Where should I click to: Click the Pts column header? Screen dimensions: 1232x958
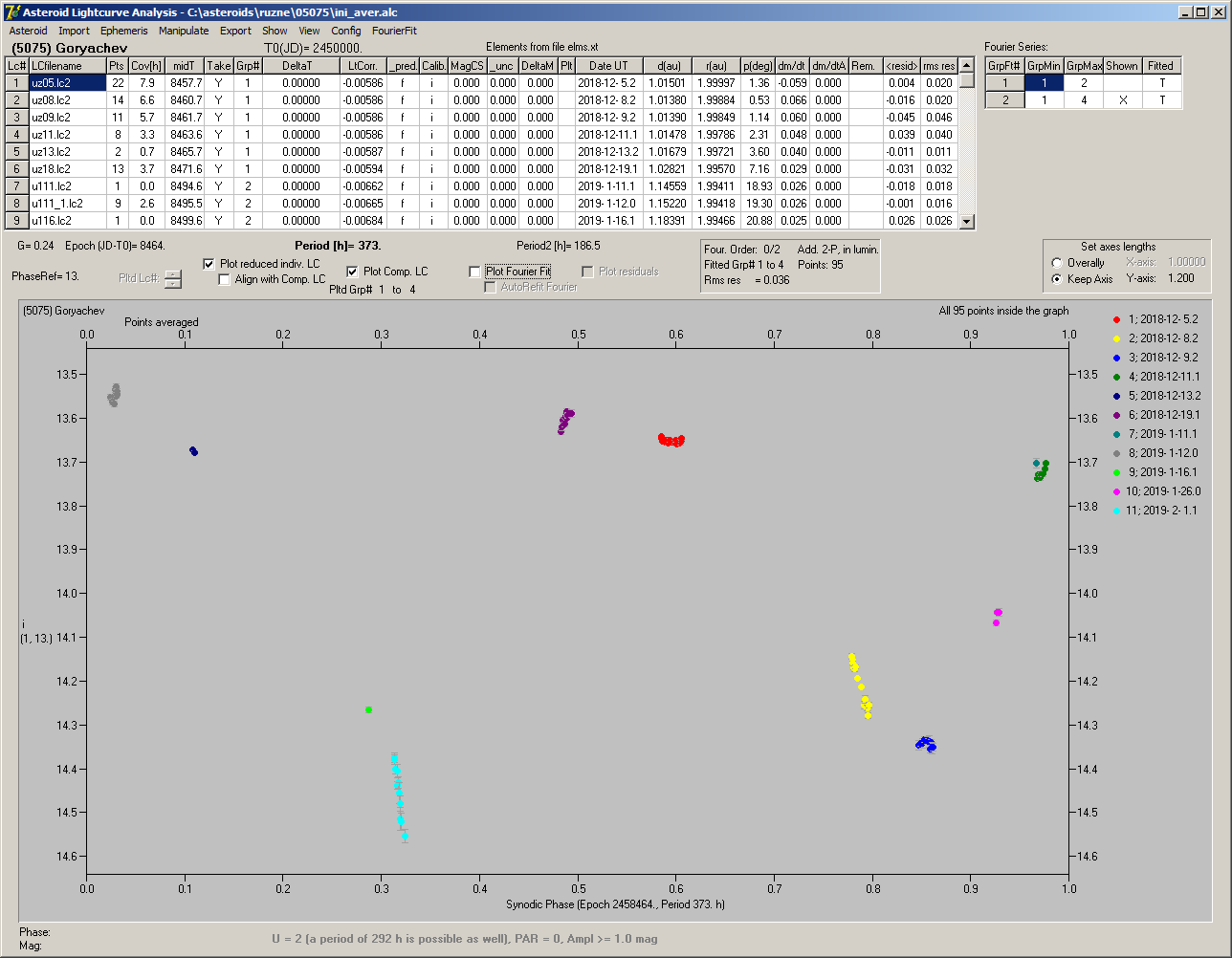pos(117,66)
